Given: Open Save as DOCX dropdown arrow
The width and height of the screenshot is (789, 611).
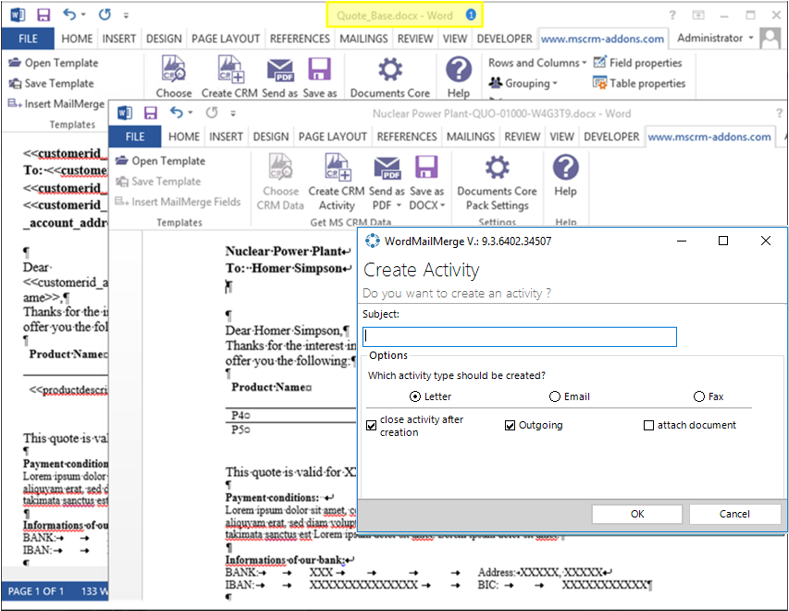Looking at the screenshot, I should tap(443, 205).
